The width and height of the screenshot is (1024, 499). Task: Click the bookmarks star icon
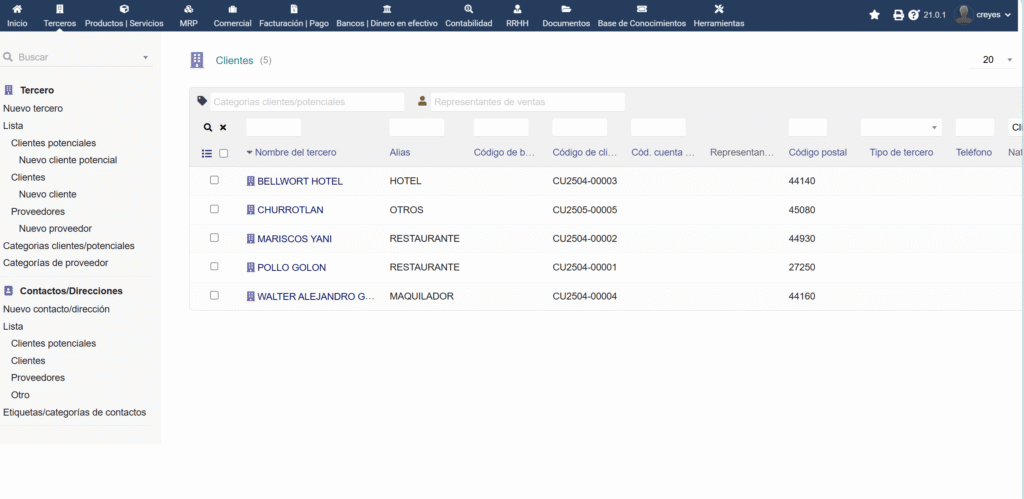[x=875, y=15]
